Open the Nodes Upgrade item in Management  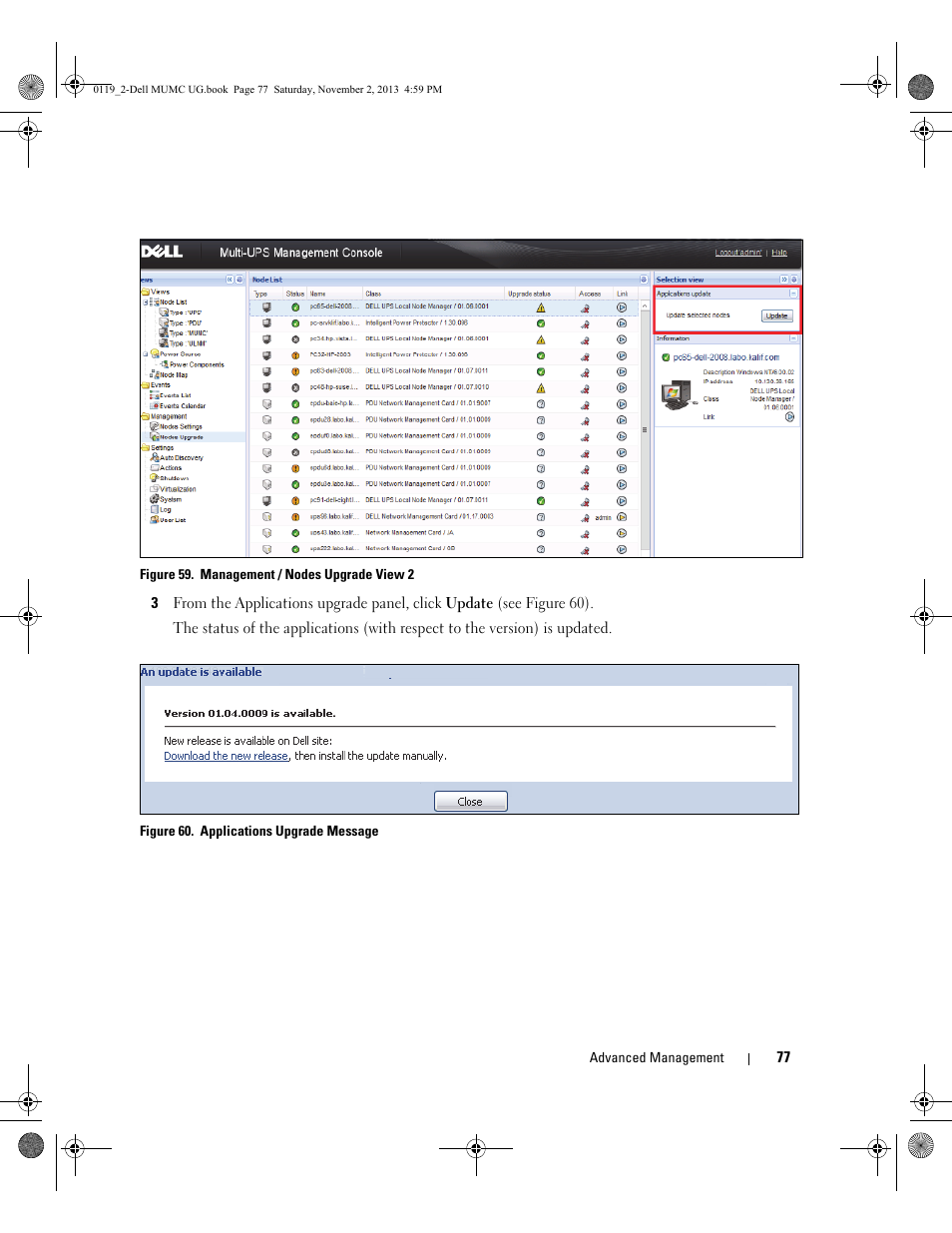[x=182, y=437]
